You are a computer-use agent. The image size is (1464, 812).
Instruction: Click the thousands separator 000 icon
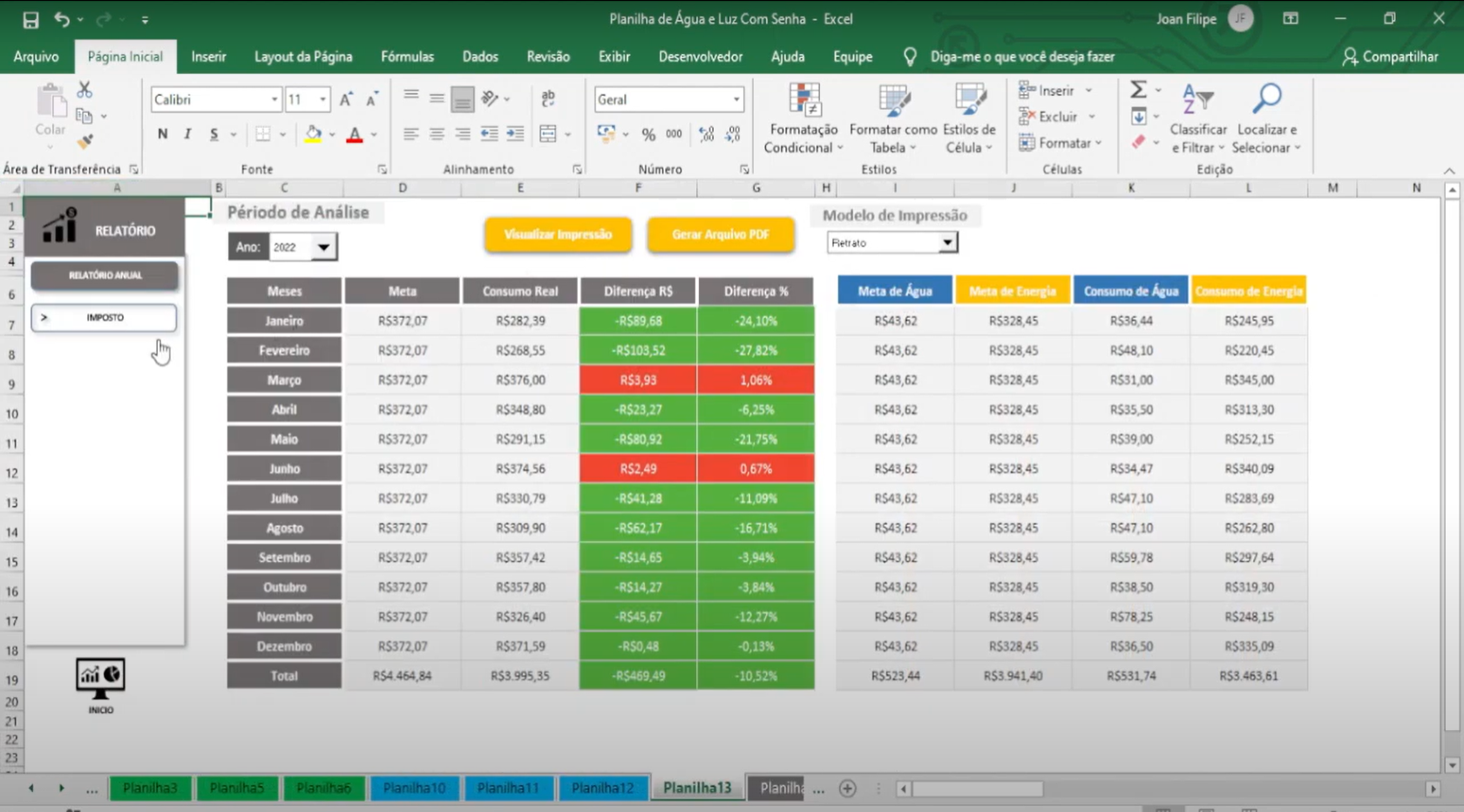click(x=674, y=134)
